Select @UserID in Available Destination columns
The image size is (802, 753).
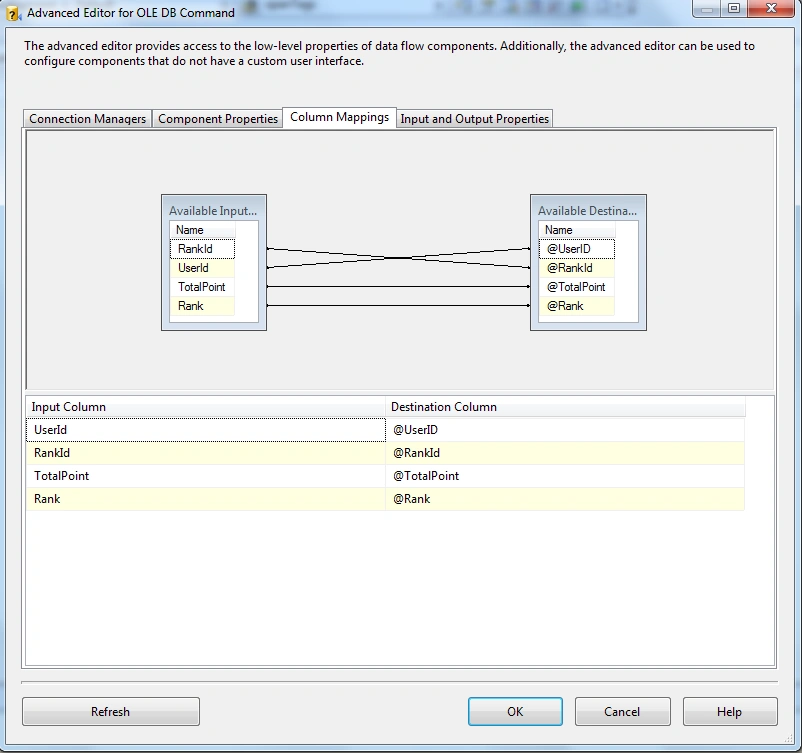(x=576, y=249)
